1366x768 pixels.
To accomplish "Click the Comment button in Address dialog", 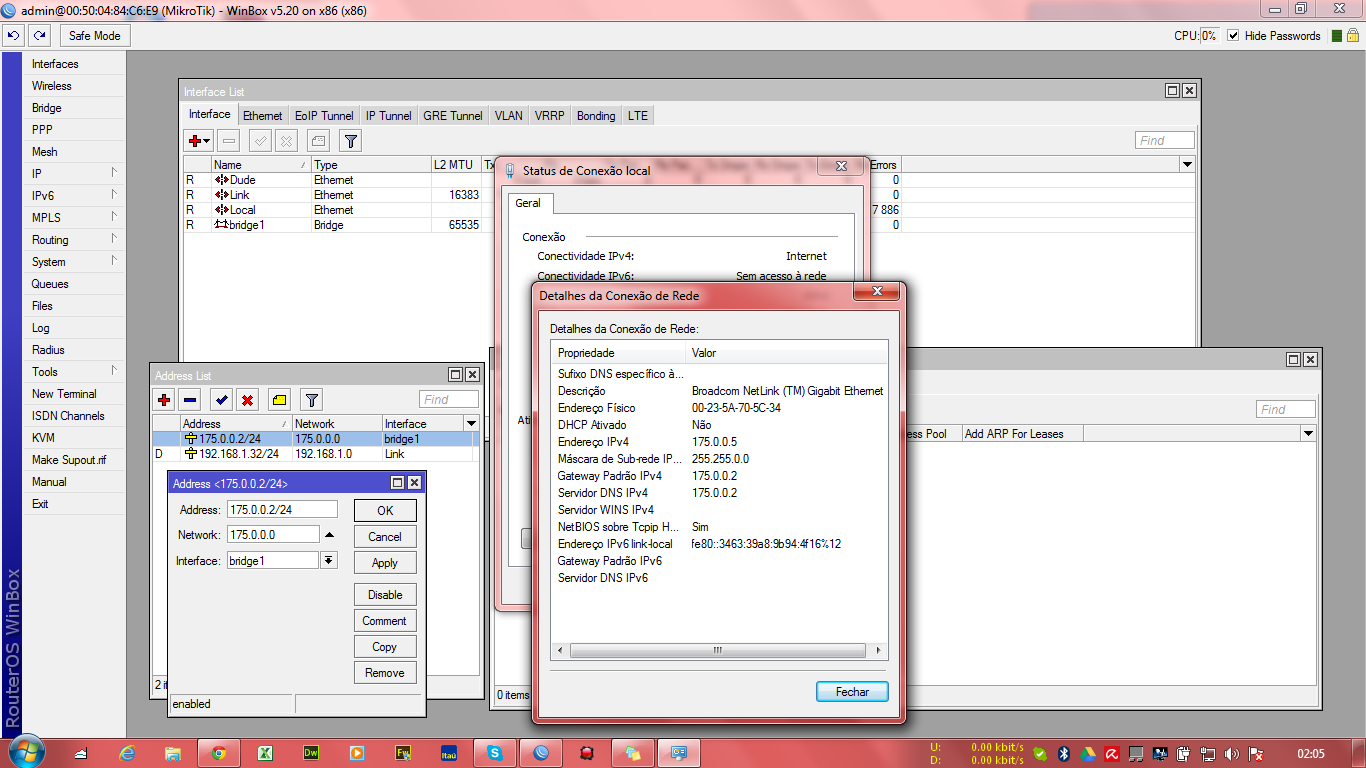I will [x=385, y=621].
